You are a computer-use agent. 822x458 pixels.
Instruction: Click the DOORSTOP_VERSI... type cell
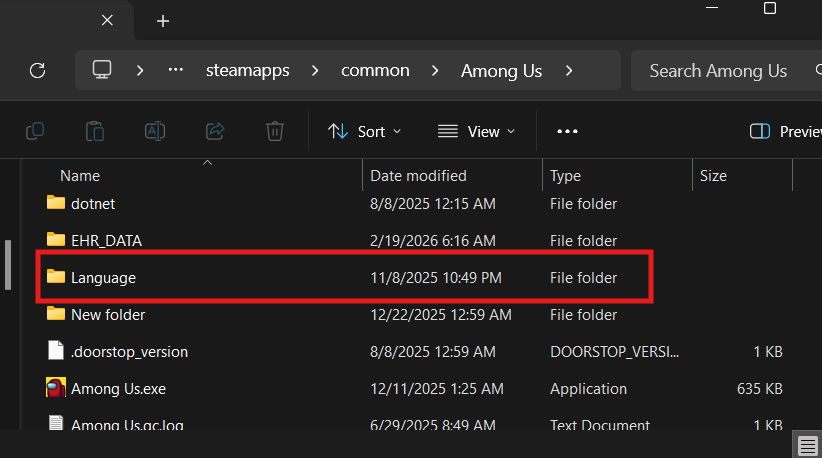point(614,352)
